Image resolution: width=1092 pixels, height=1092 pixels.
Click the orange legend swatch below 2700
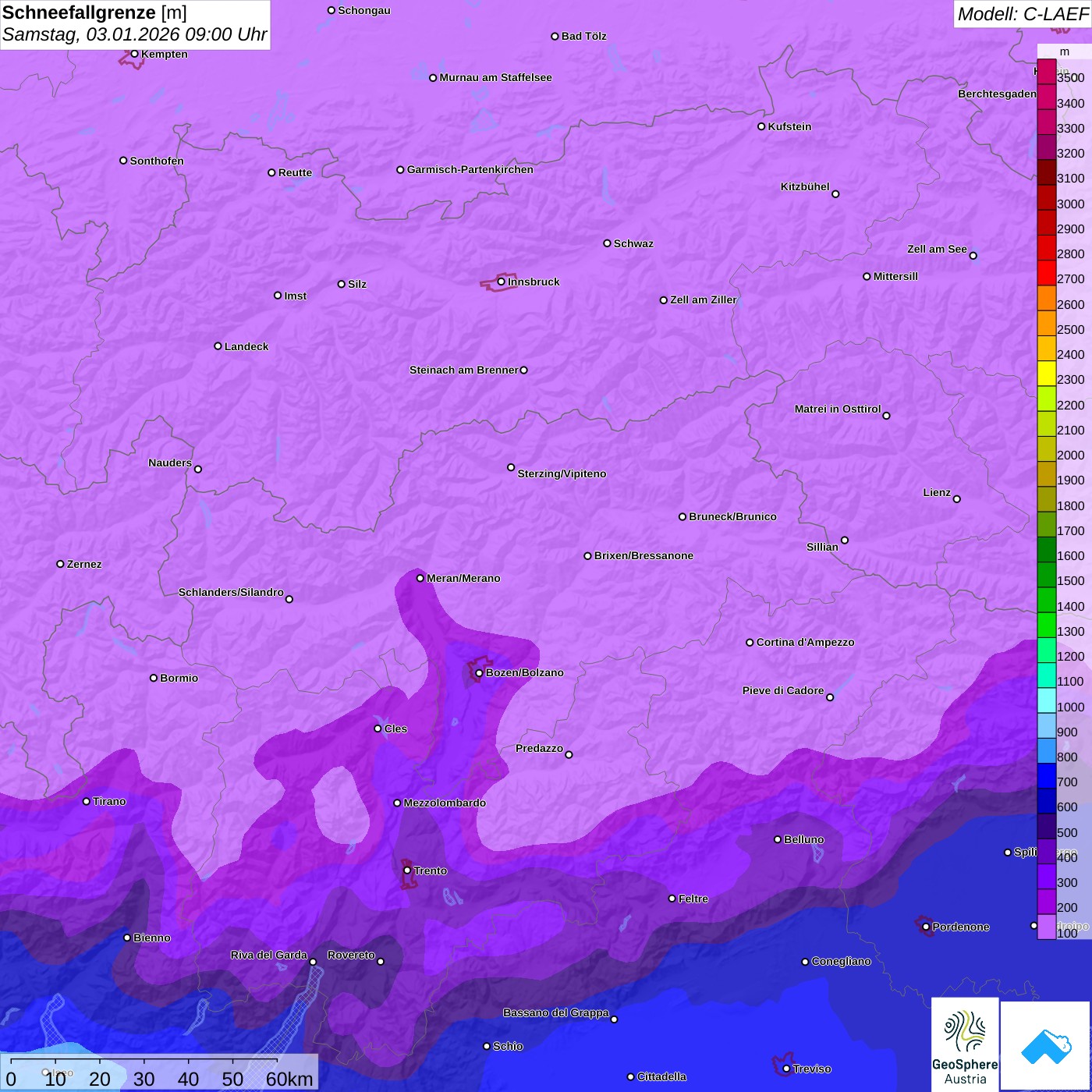click(x=1047, y=298)
